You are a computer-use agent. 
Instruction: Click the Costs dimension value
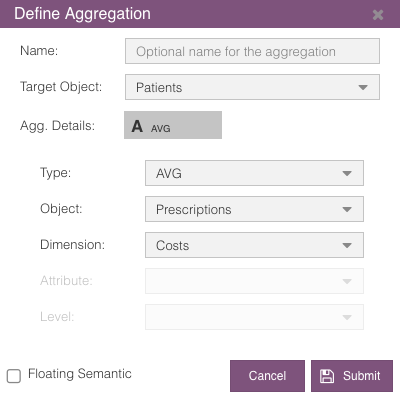coord(172,246)
